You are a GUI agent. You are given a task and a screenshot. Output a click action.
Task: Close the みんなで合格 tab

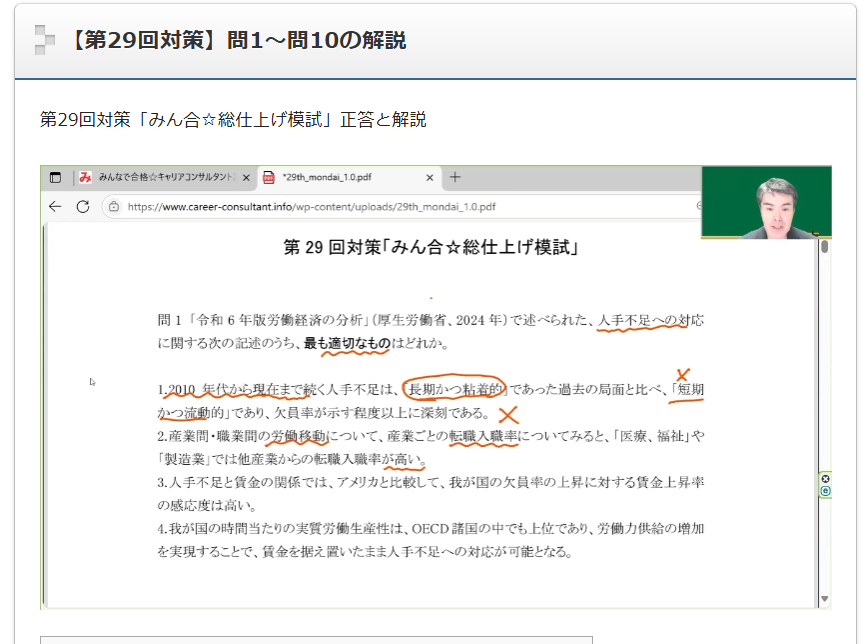[x=246, y=177]
